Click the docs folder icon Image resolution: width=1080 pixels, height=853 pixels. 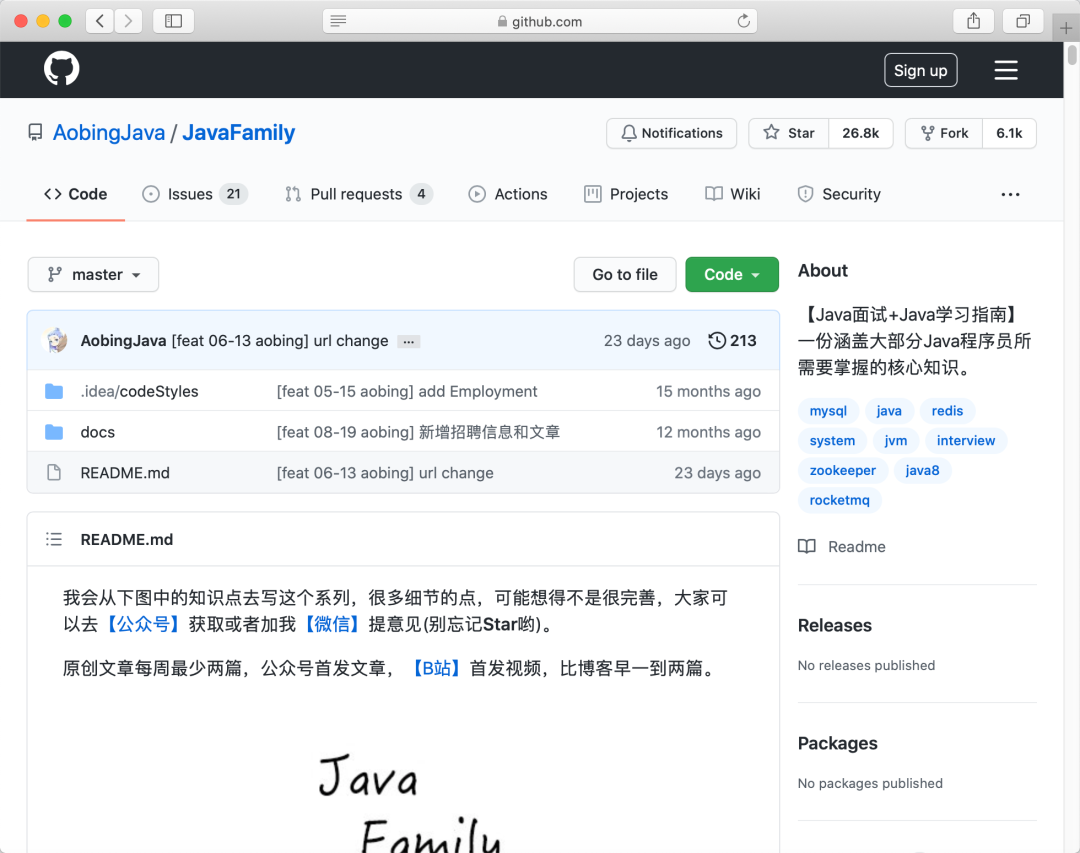coord(54,432)
